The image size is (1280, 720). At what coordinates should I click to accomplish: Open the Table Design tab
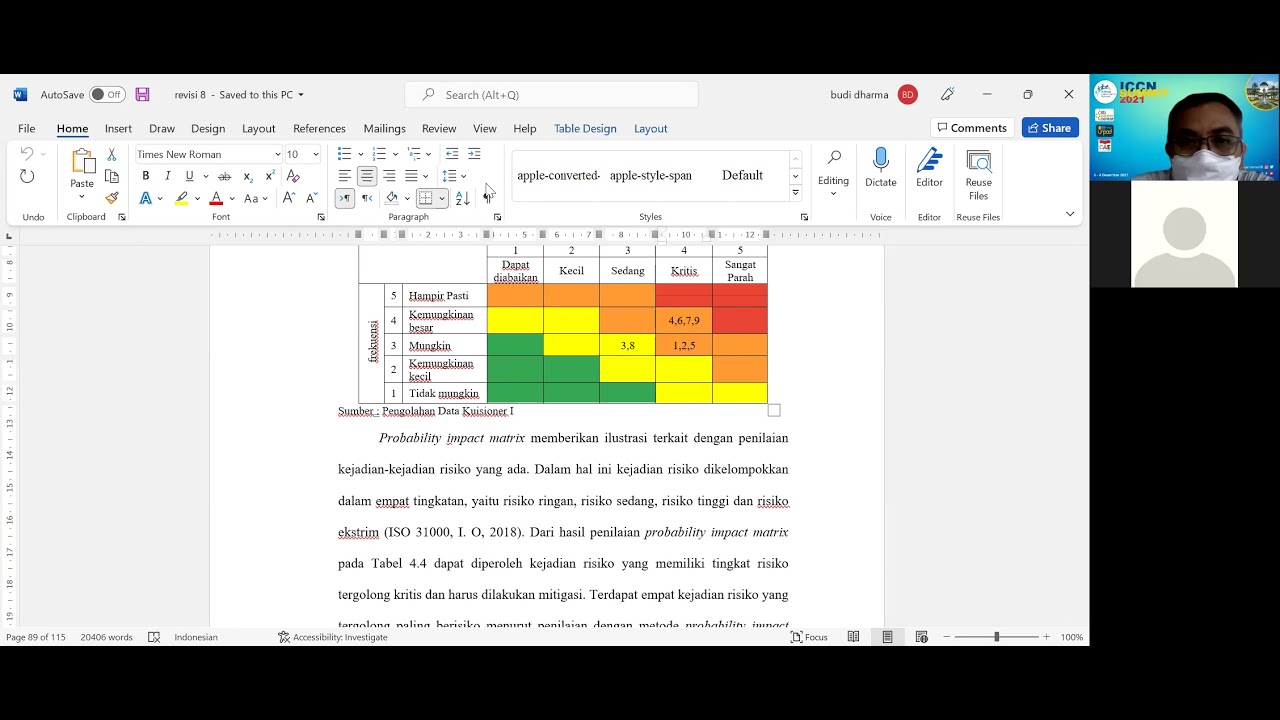click(585, 128)
